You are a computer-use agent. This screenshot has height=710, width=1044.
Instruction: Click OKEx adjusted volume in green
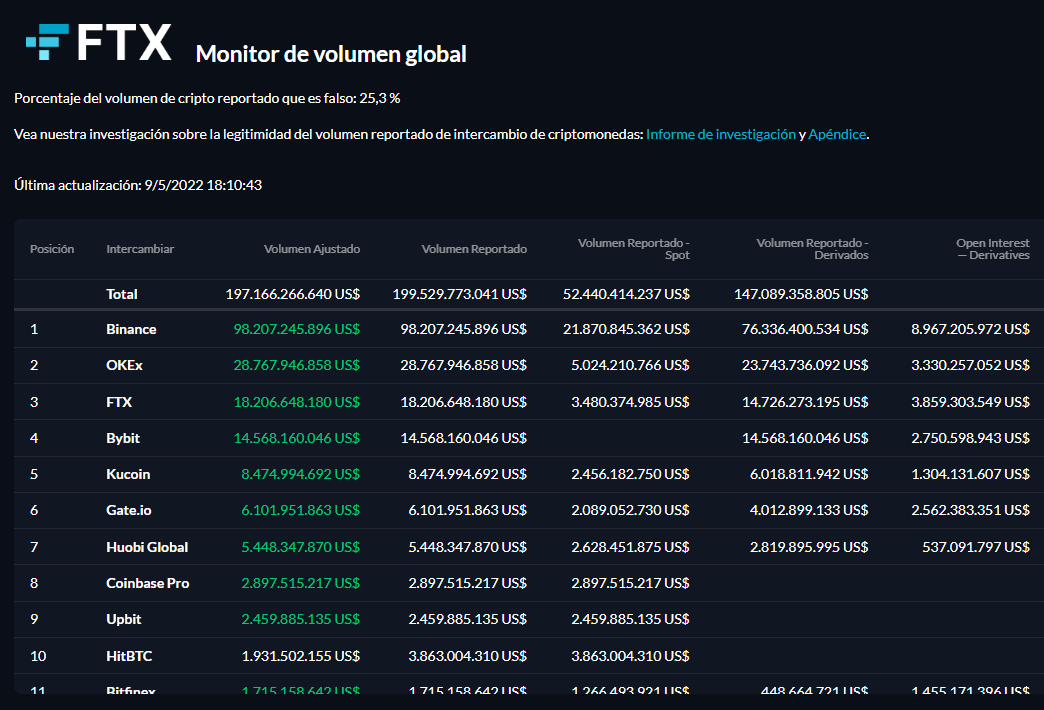click(x=296, y=365)
